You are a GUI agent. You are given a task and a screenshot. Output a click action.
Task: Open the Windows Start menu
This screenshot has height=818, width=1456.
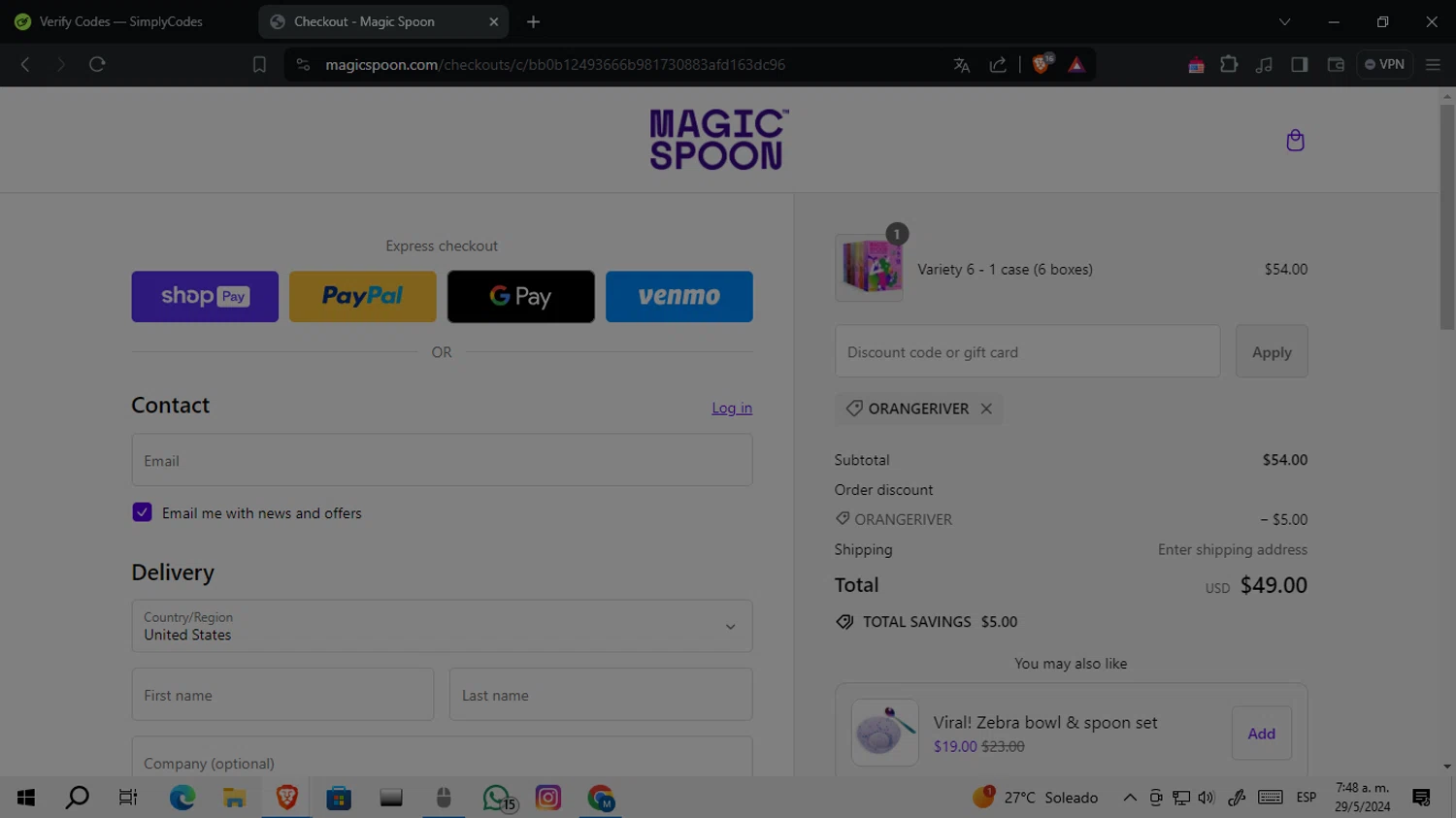tap(26, 798)
